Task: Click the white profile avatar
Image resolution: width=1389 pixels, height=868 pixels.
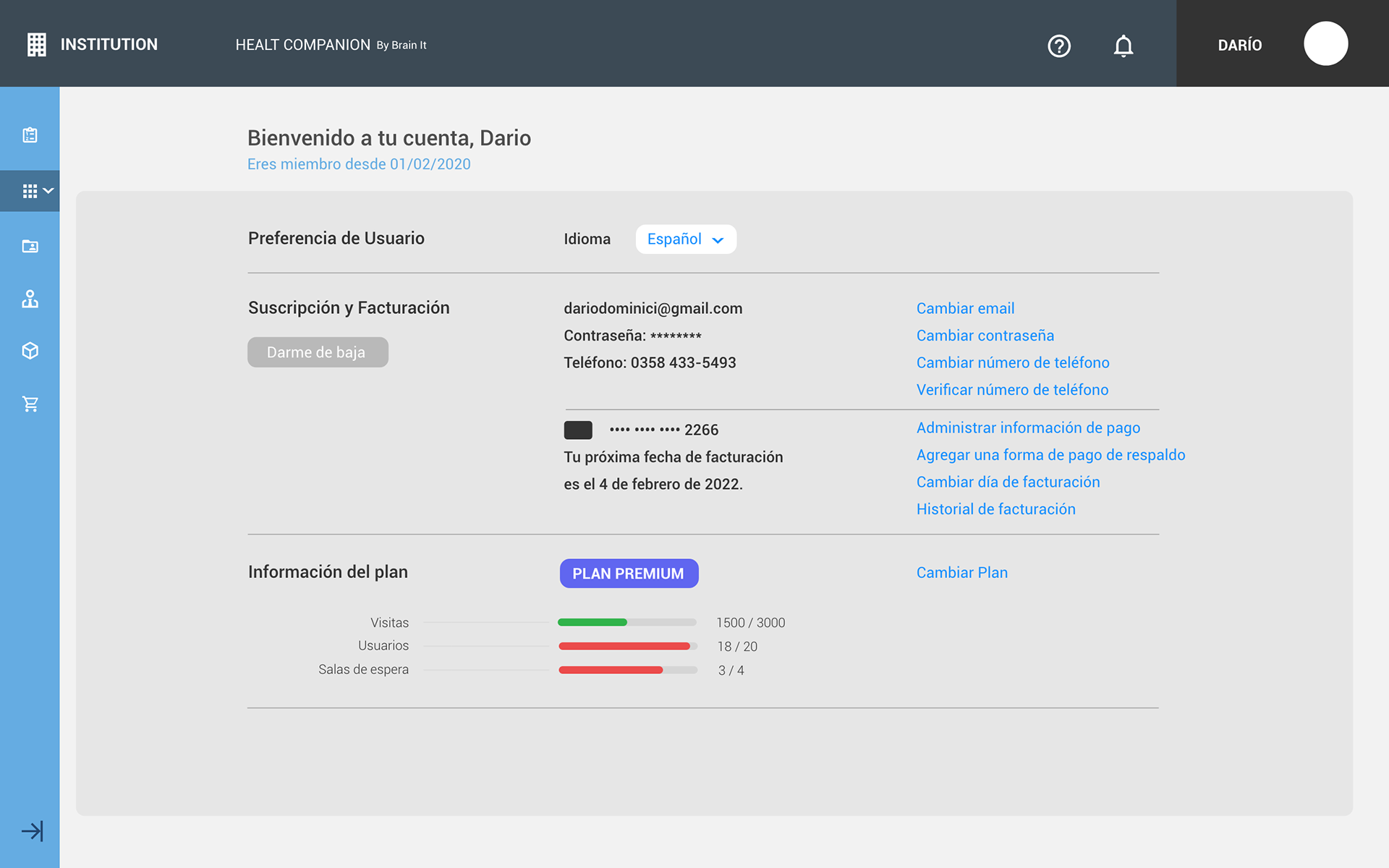Action: point(1325,44)
